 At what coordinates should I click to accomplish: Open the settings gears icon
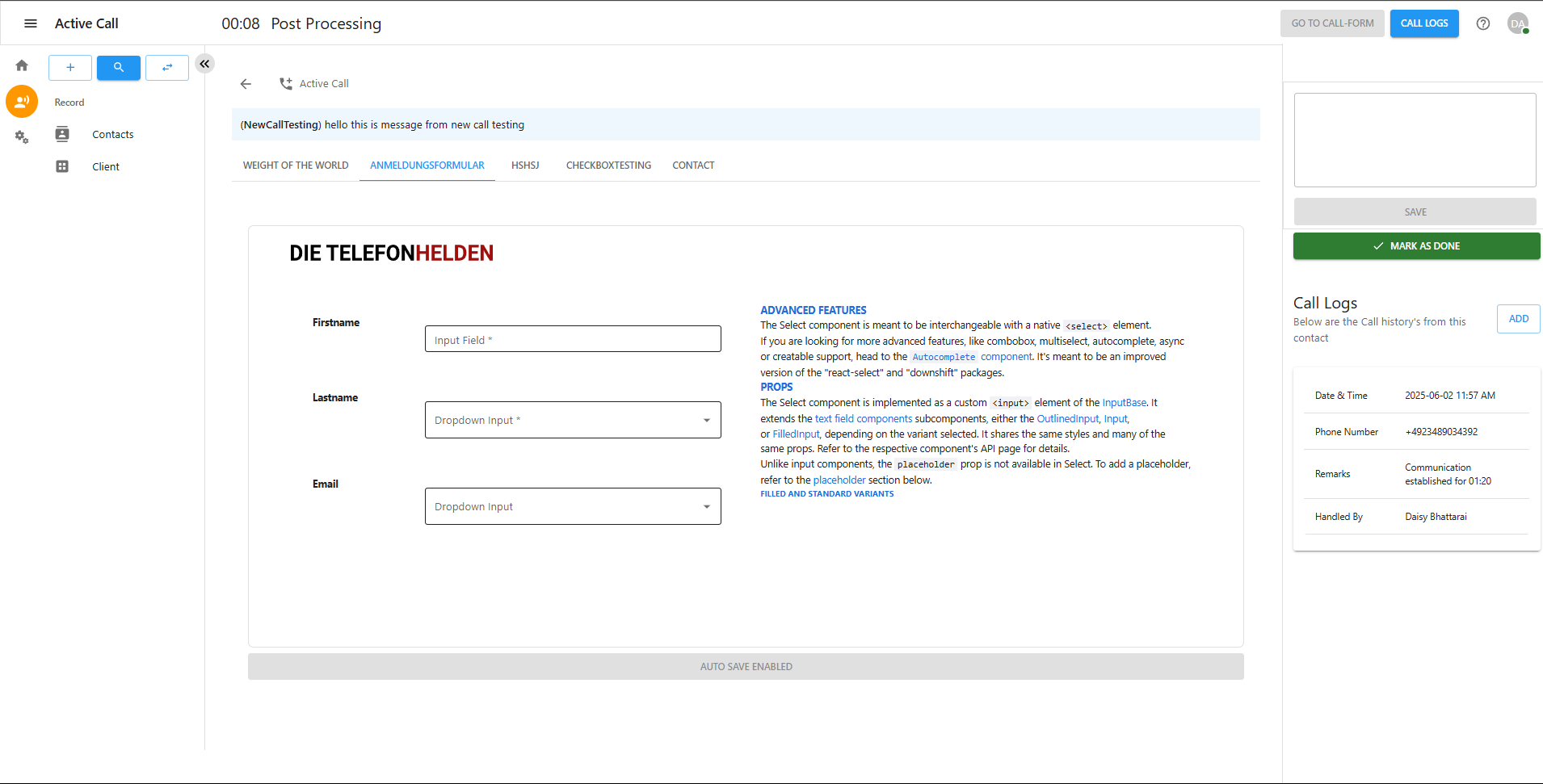coord(22,137)
